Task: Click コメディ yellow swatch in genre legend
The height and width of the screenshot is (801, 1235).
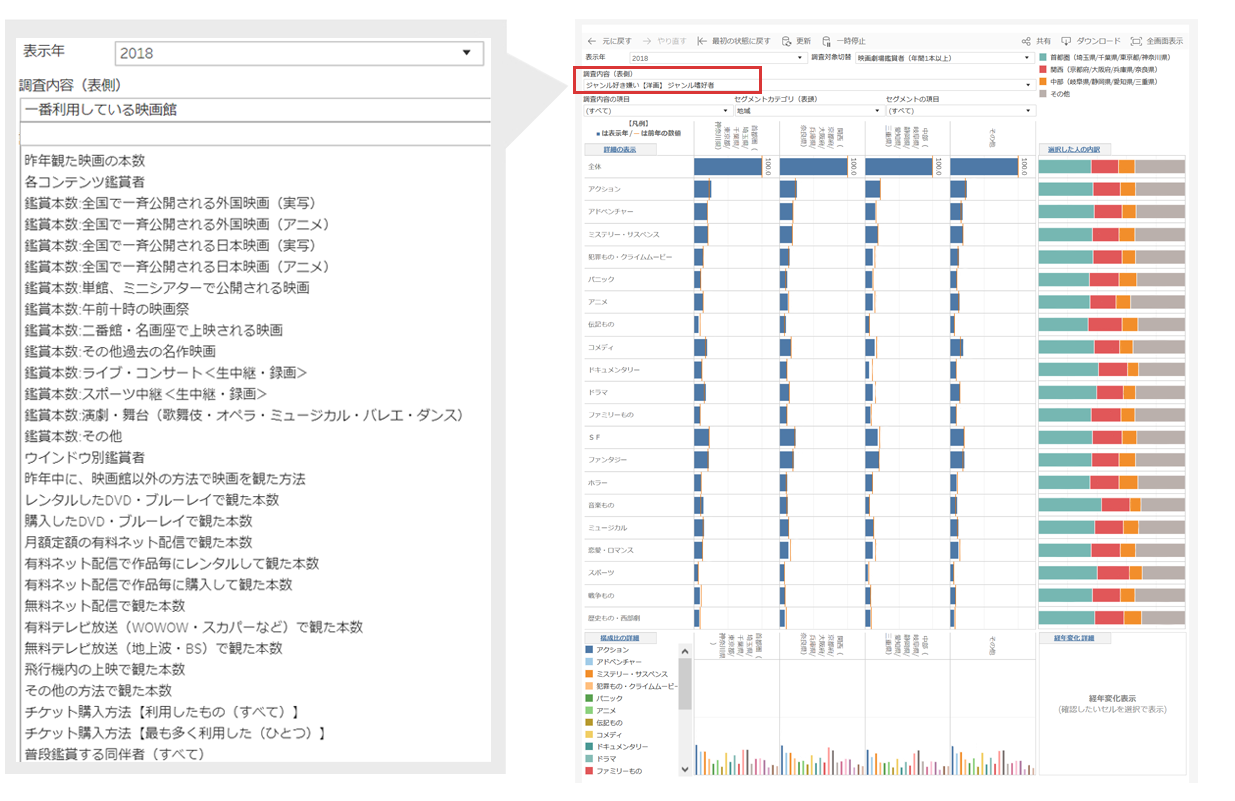Action: coord(588,735)
